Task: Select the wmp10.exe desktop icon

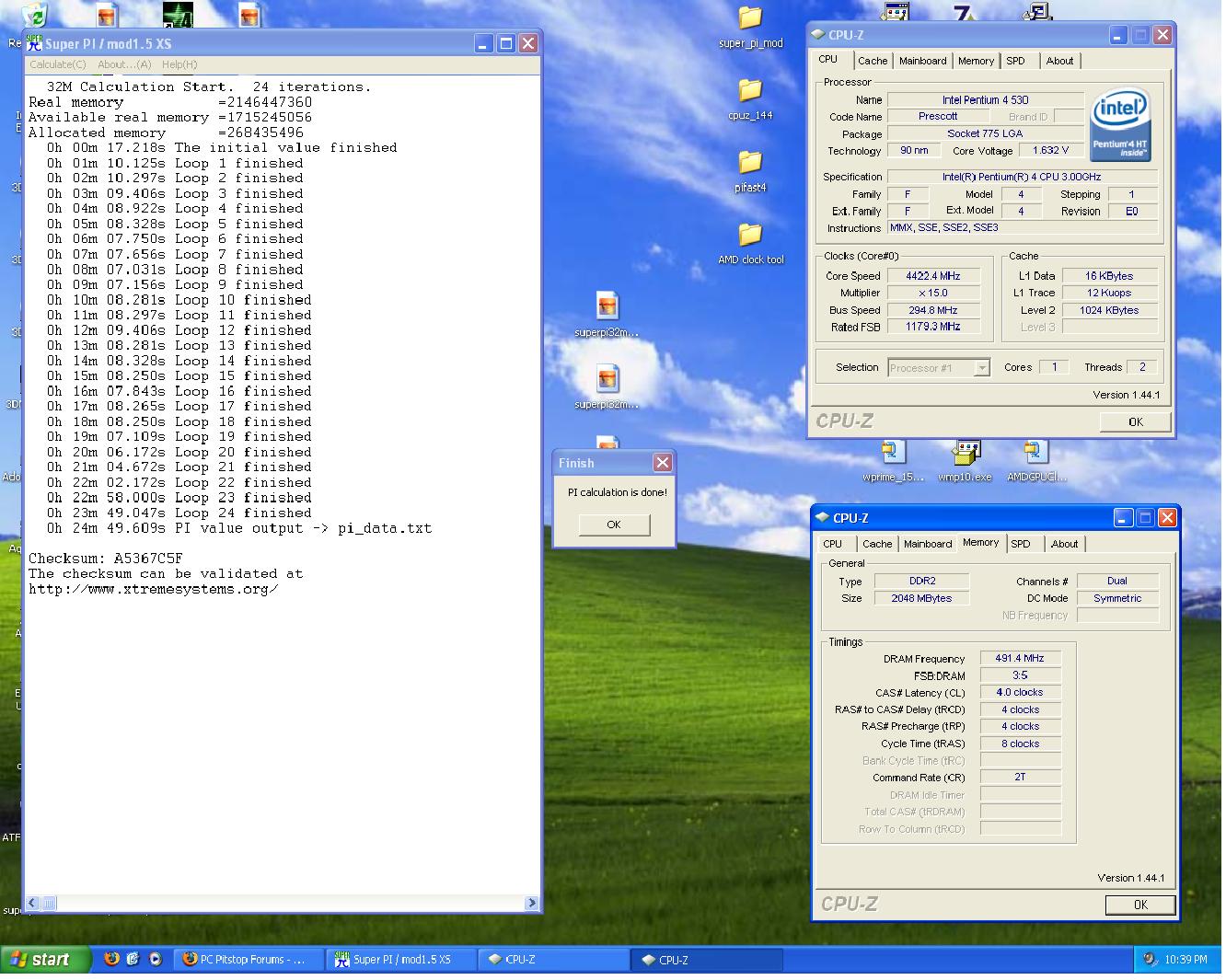Action: point(965,460)
